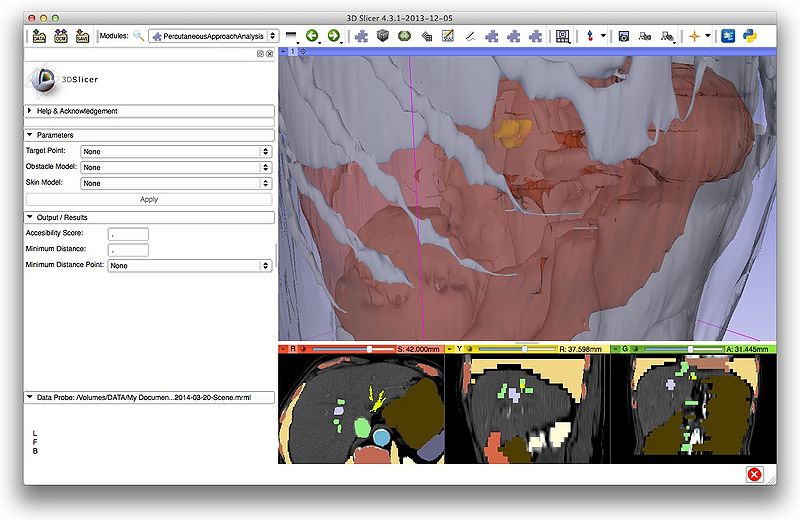Image resolution: width=800 pixels, height=520 pixels.
Task: Click the module search magnifier icon
Action: coord(139,36)
